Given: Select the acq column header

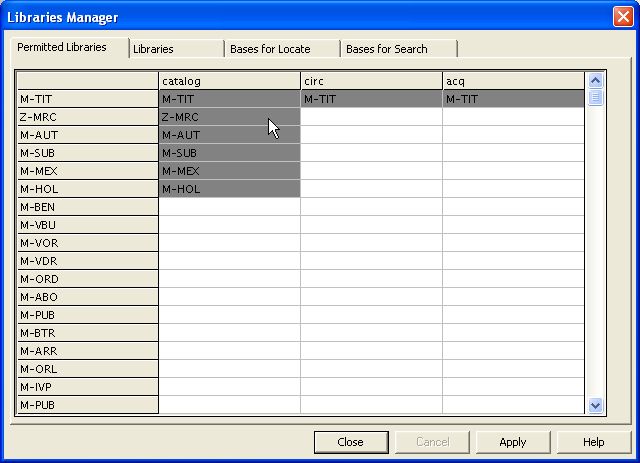Looking at the screenshot, I should pos(513,81).
